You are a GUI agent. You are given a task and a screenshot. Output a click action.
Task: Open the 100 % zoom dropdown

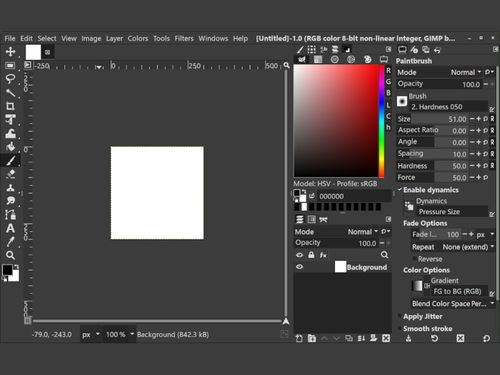[120, 334]
